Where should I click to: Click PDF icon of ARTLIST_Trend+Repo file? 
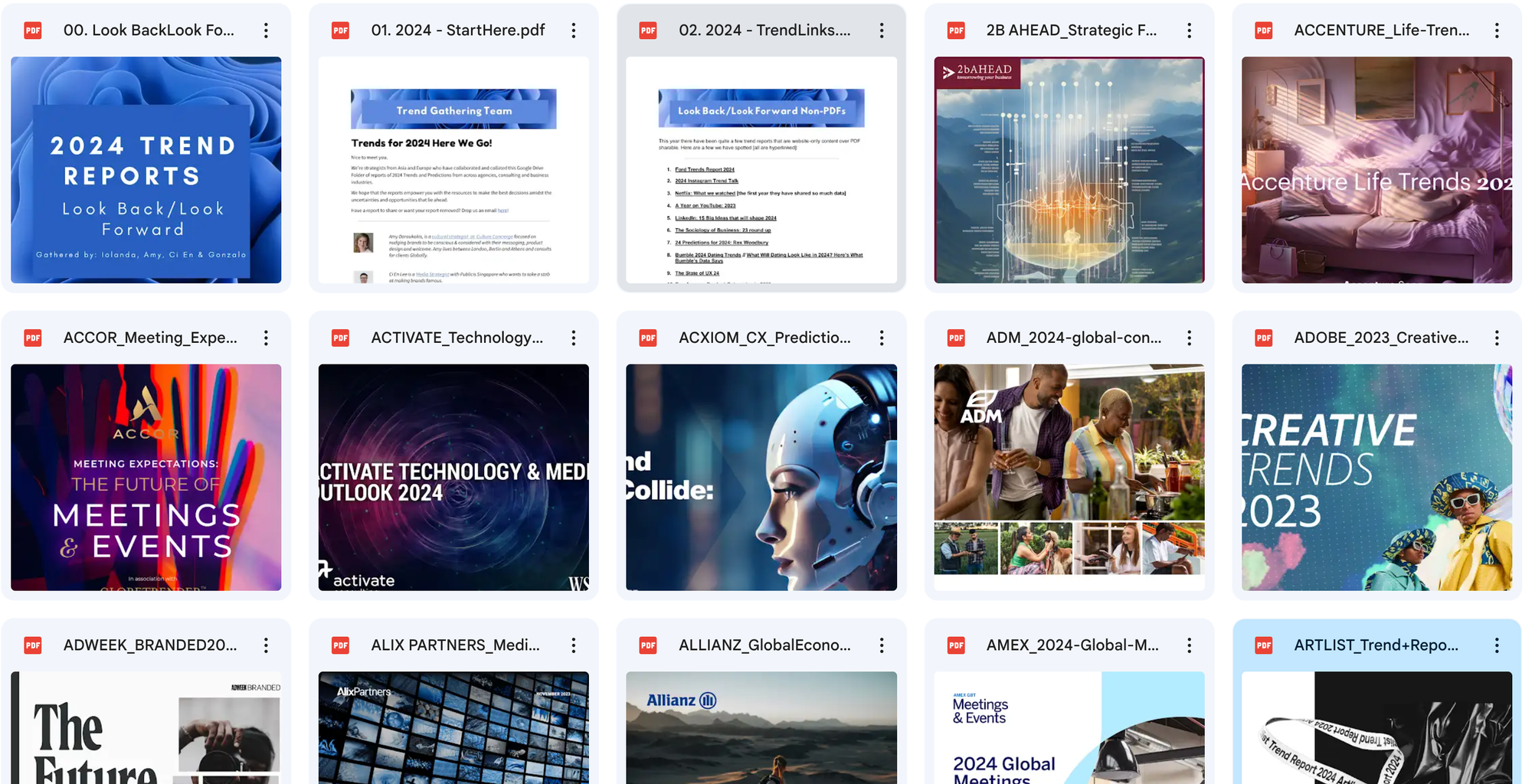coord(1264,645)
